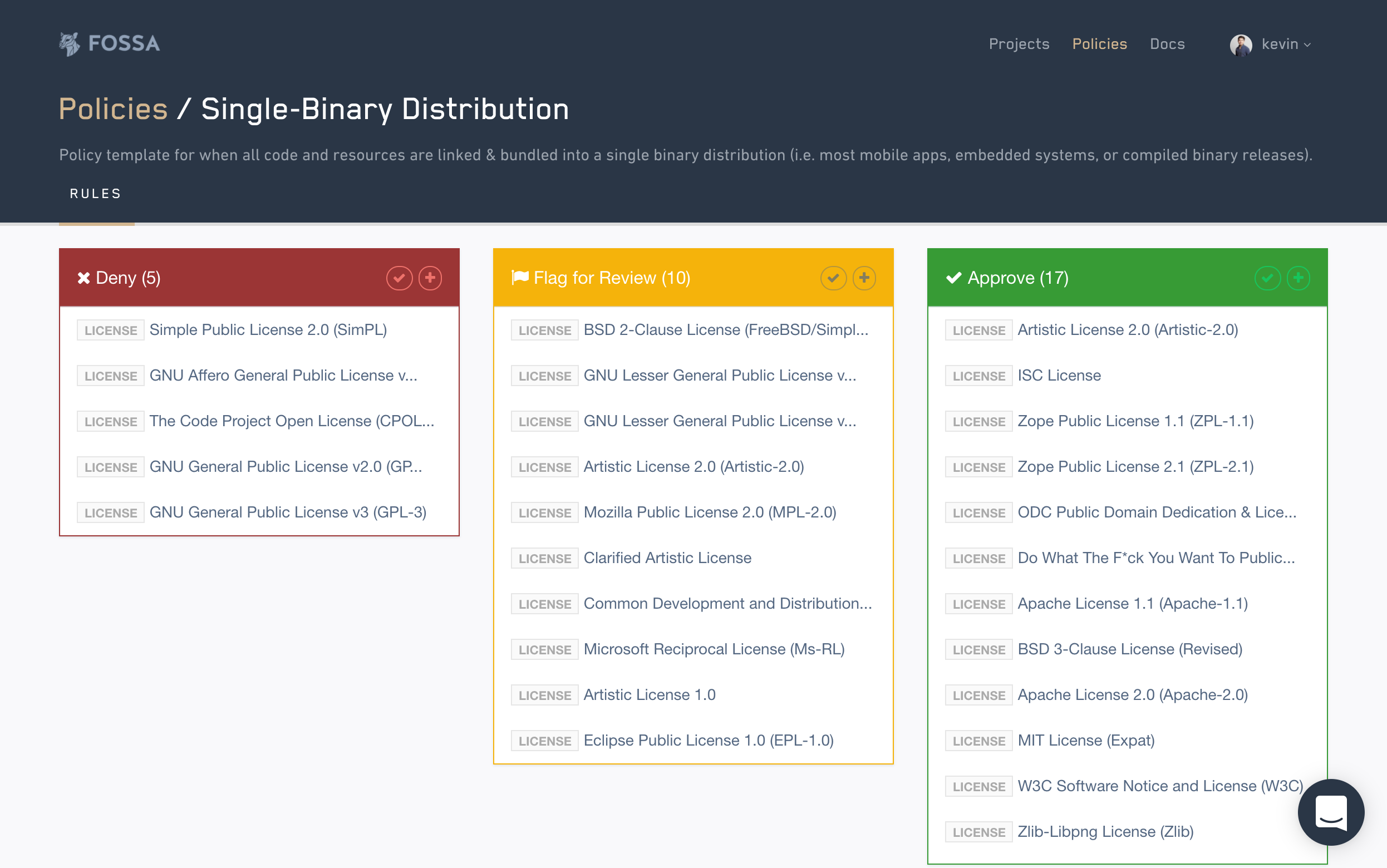
Task: Open the Docs menu item
Action: click(1167, 44)
